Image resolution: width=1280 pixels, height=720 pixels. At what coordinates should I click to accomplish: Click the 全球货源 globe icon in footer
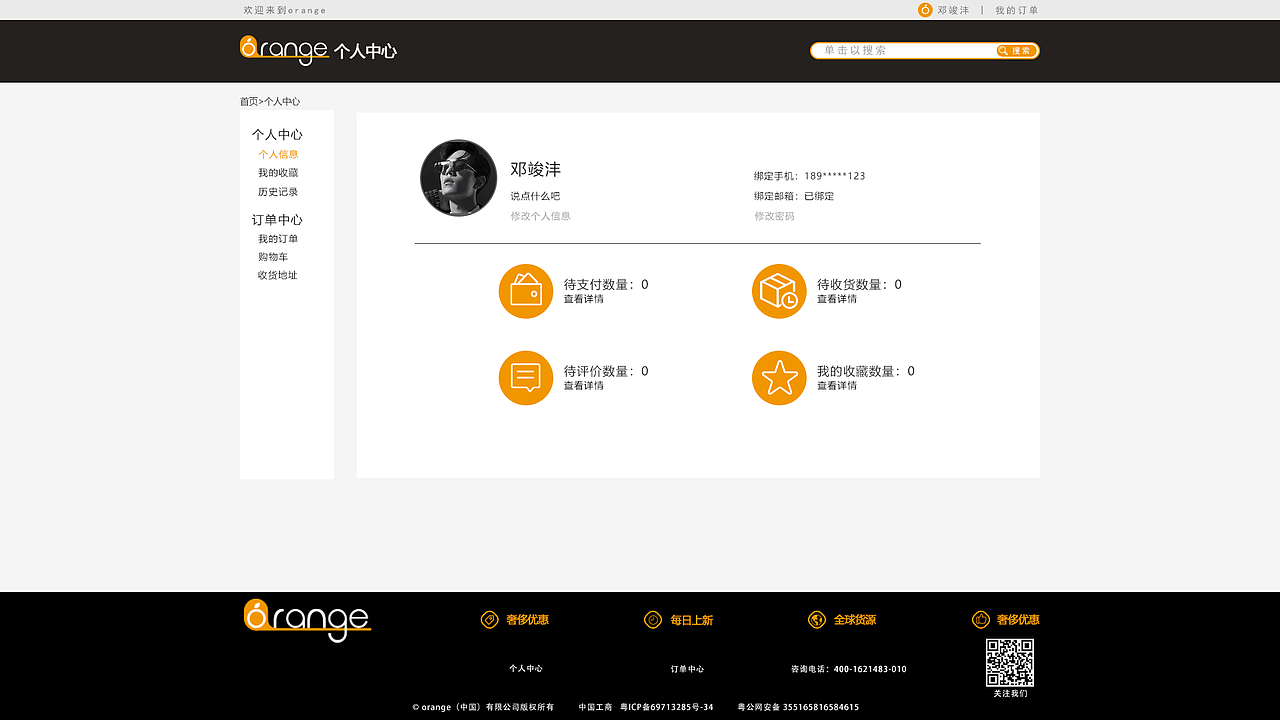click(x=817, y=620)
